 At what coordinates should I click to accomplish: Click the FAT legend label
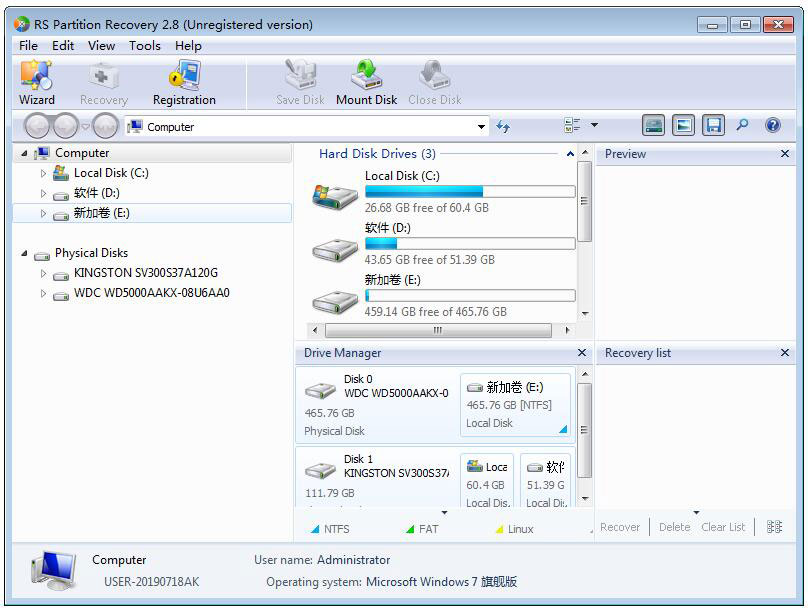pos(429,529)
